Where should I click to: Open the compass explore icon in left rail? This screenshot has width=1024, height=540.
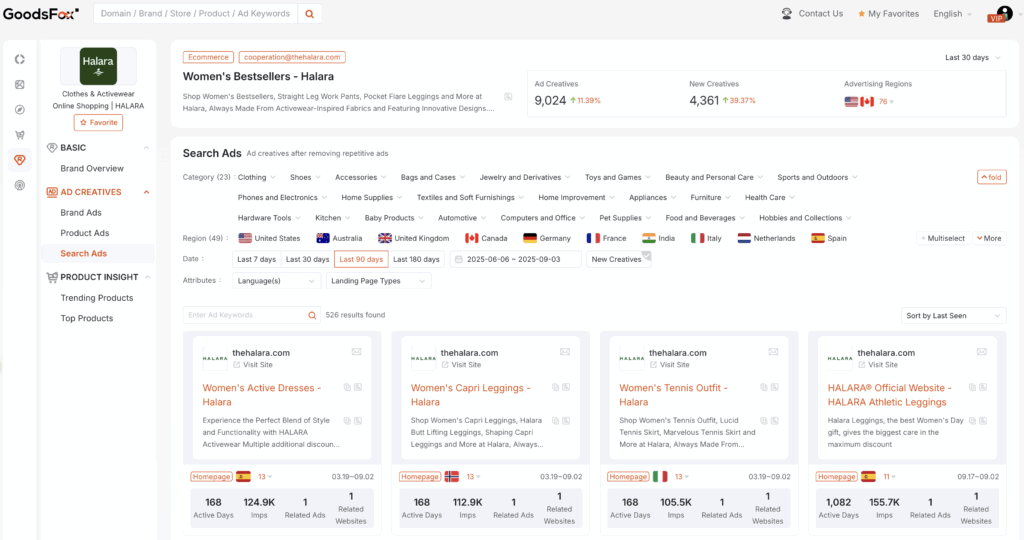20,110
